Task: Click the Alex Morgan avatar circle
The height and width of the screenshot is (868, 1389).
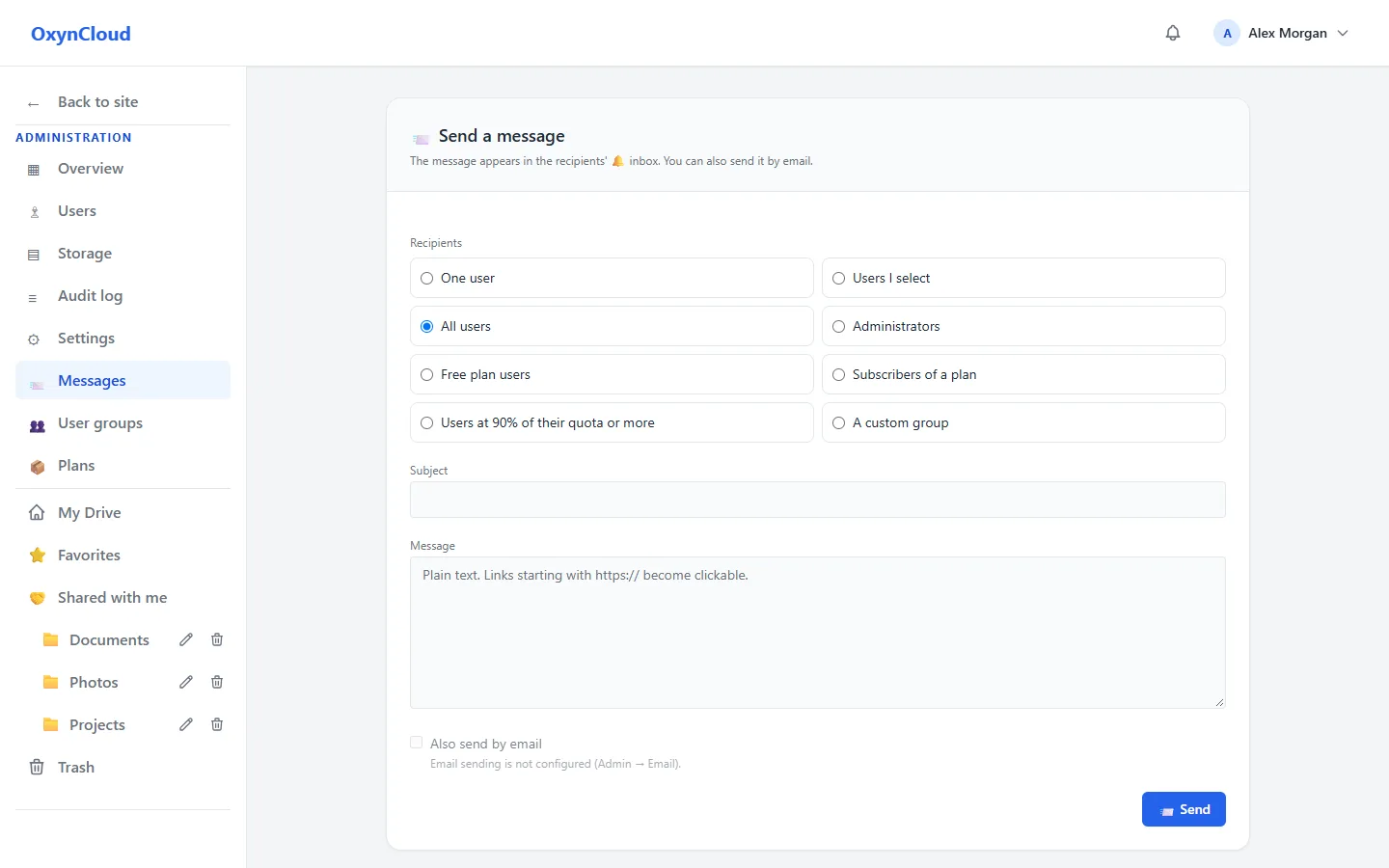Action: point(1227,33)
